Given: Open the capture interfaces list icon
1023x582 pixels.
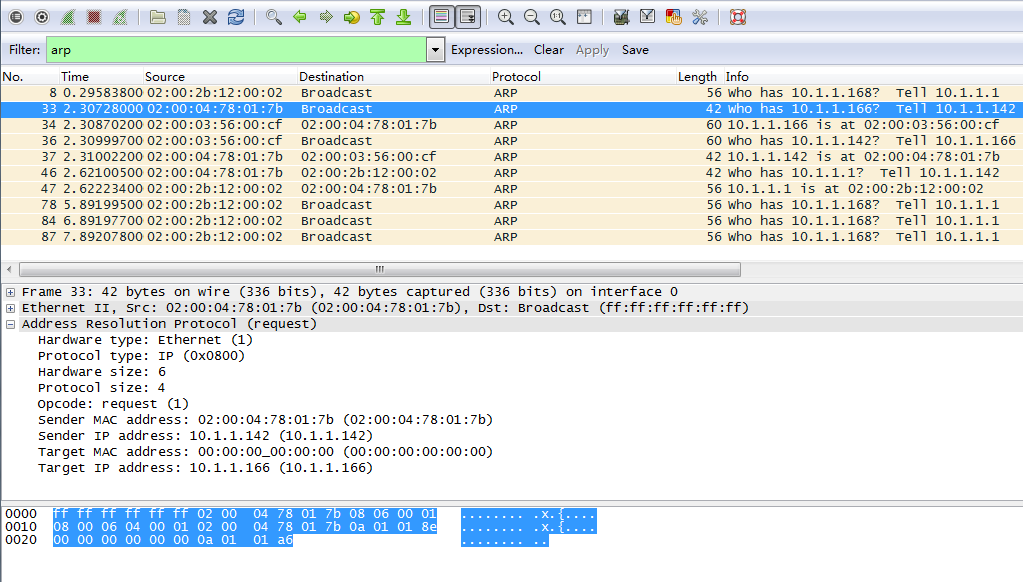Looking at the screenshot, I should coord(16,17).
